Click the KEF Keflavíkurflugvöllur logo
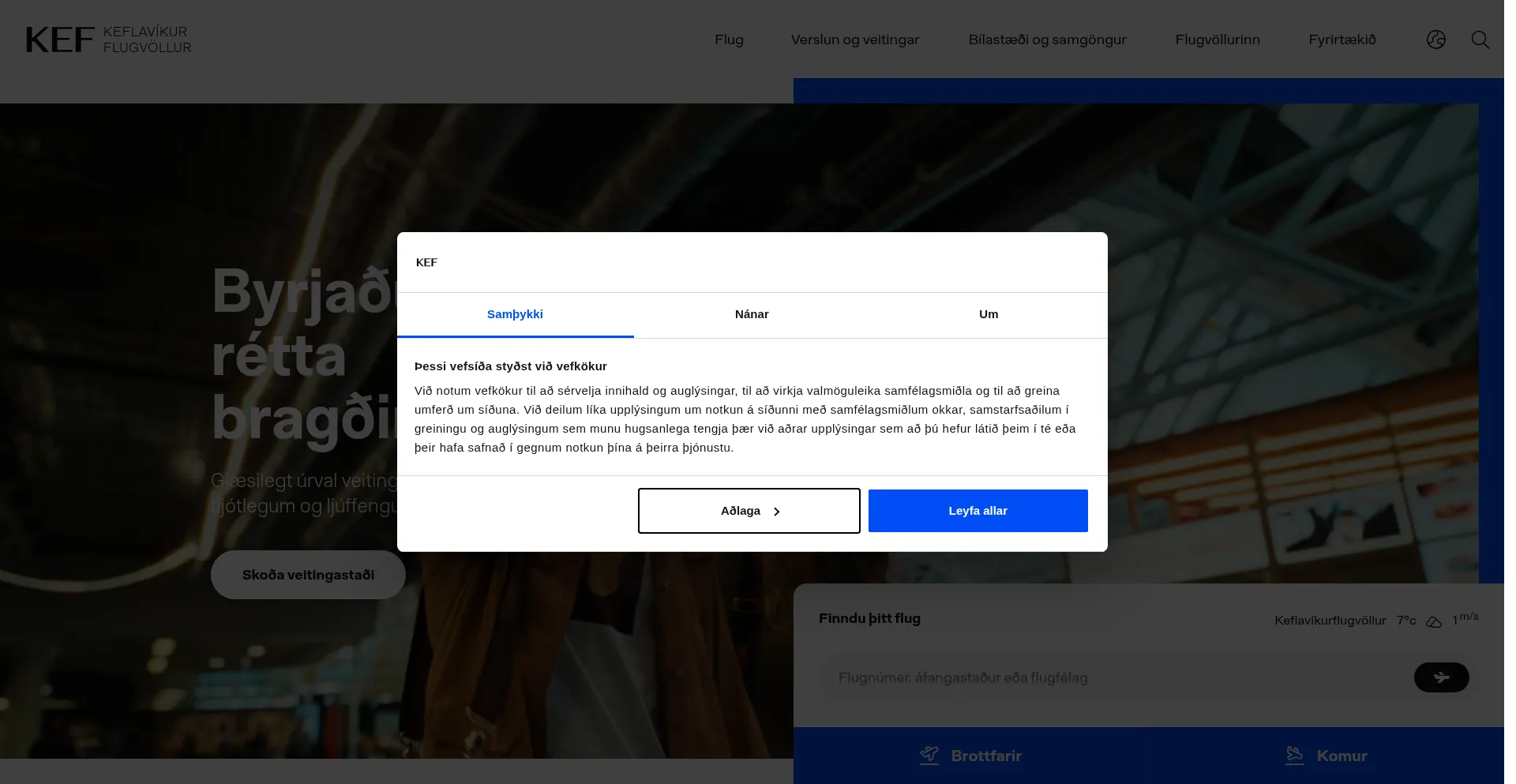The image size is (1516, 784). 108,39
